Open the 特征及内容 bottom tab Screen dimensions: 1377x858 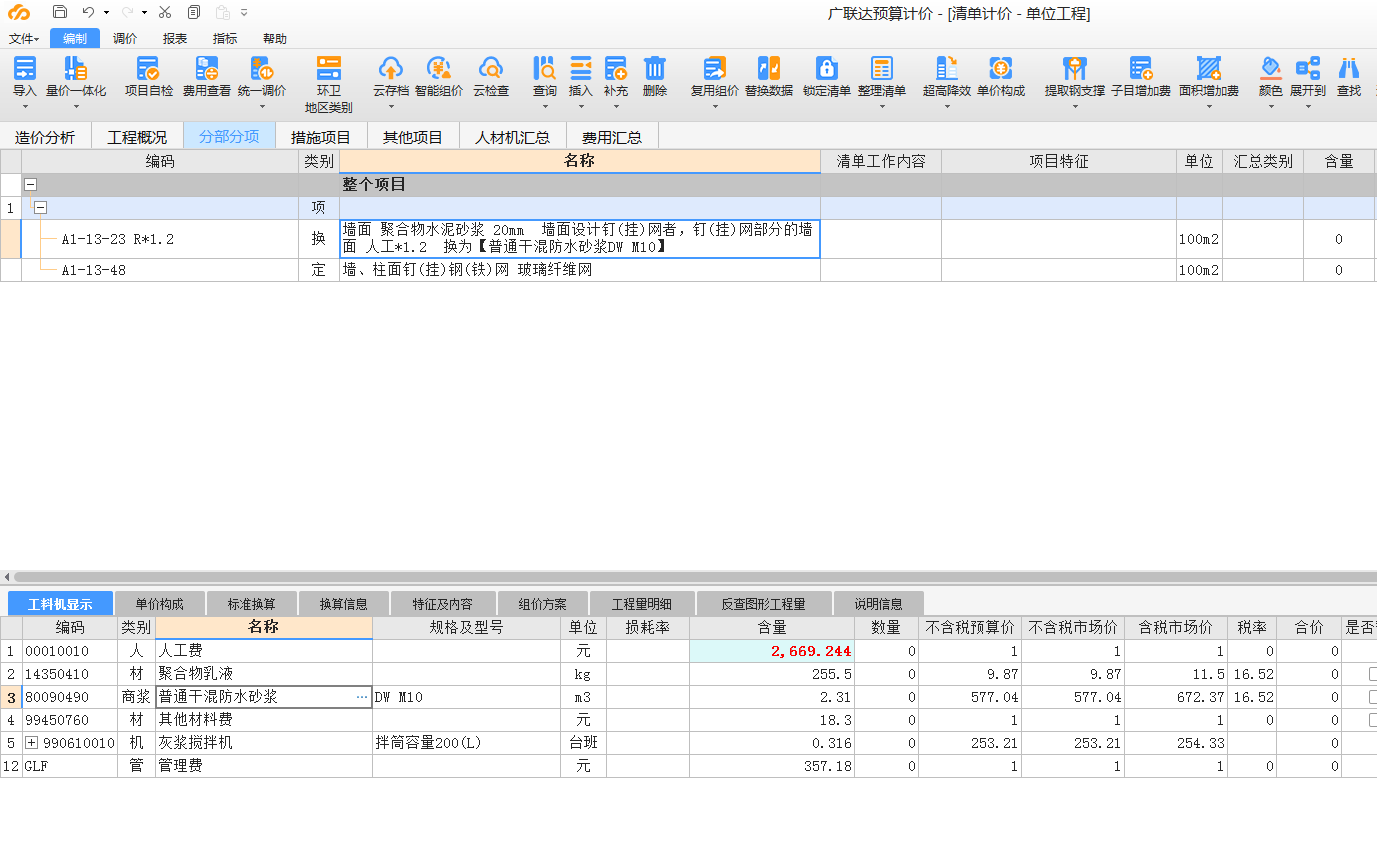click(443, 604)
